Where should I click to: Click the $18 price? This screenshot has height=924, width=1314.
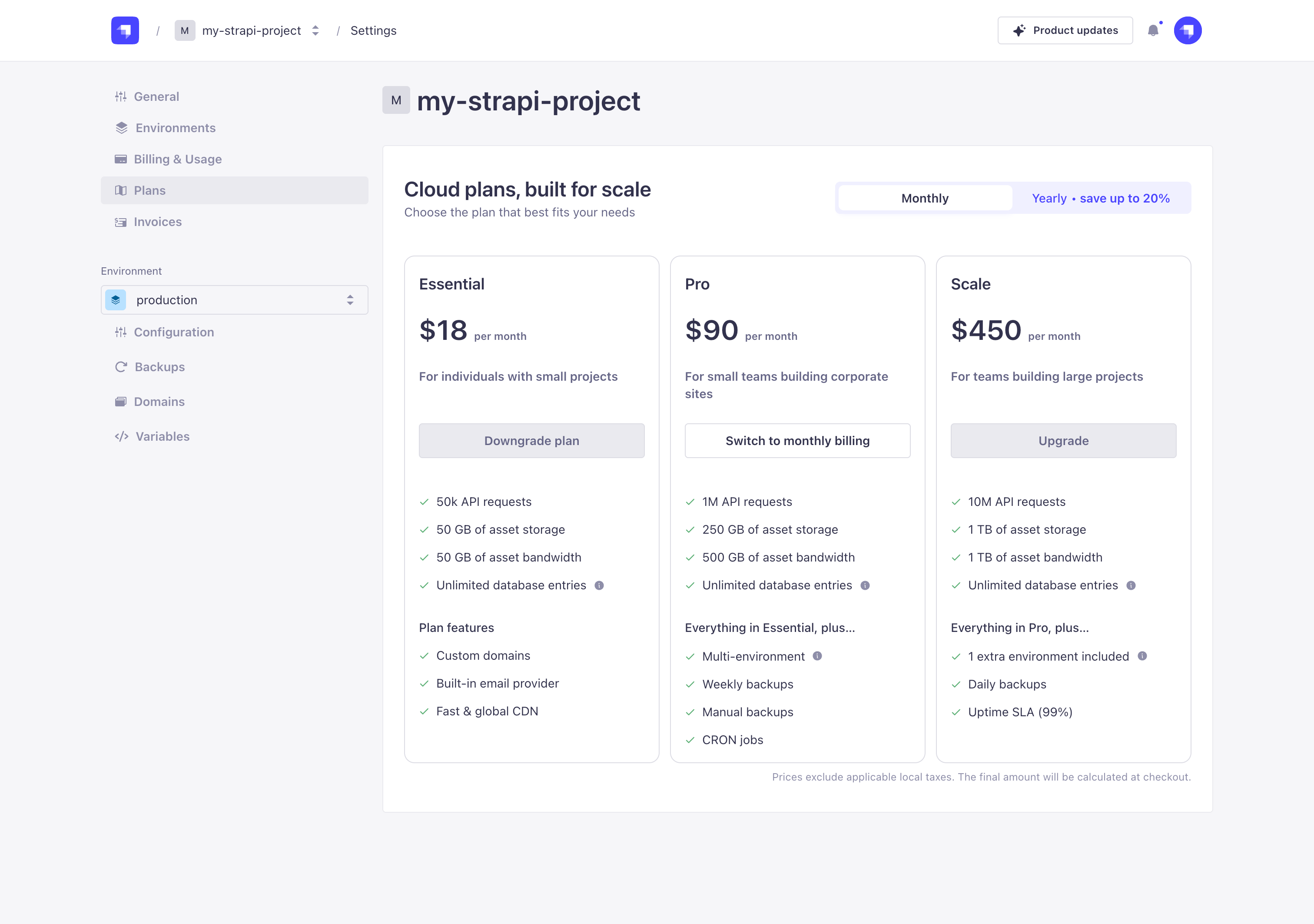click(444, 330)
